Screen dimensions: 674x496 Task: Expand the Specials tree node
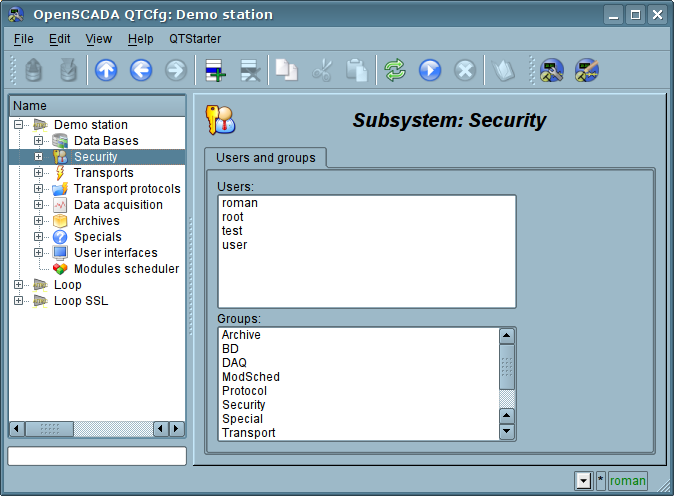[38, 236]
